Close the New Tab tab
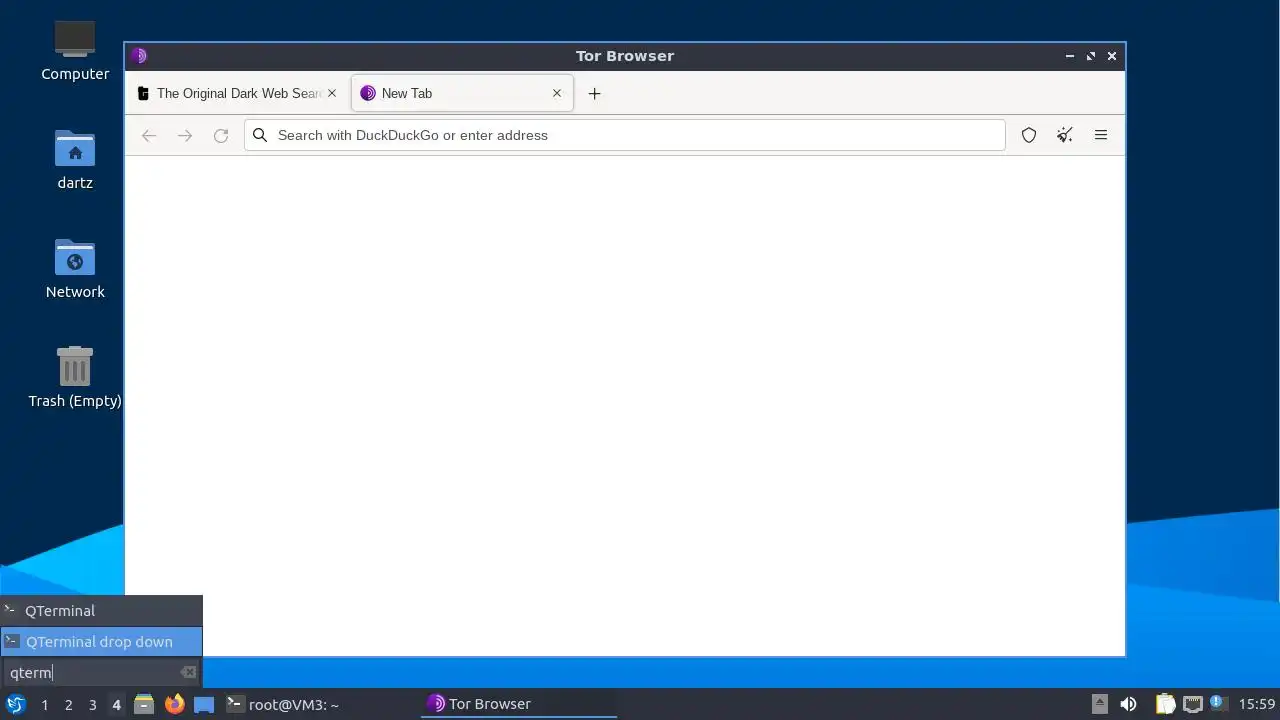 (x=557, y=93)
